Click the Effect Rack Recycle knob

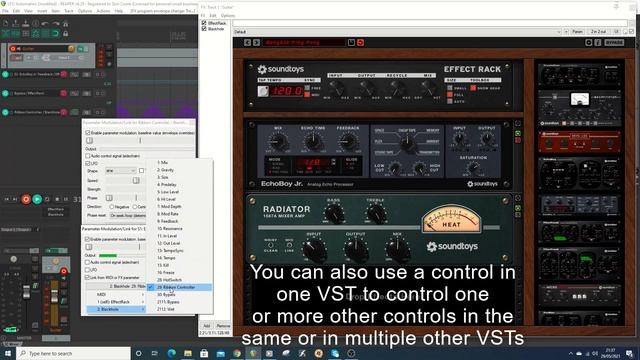click(x=396, y=87)
